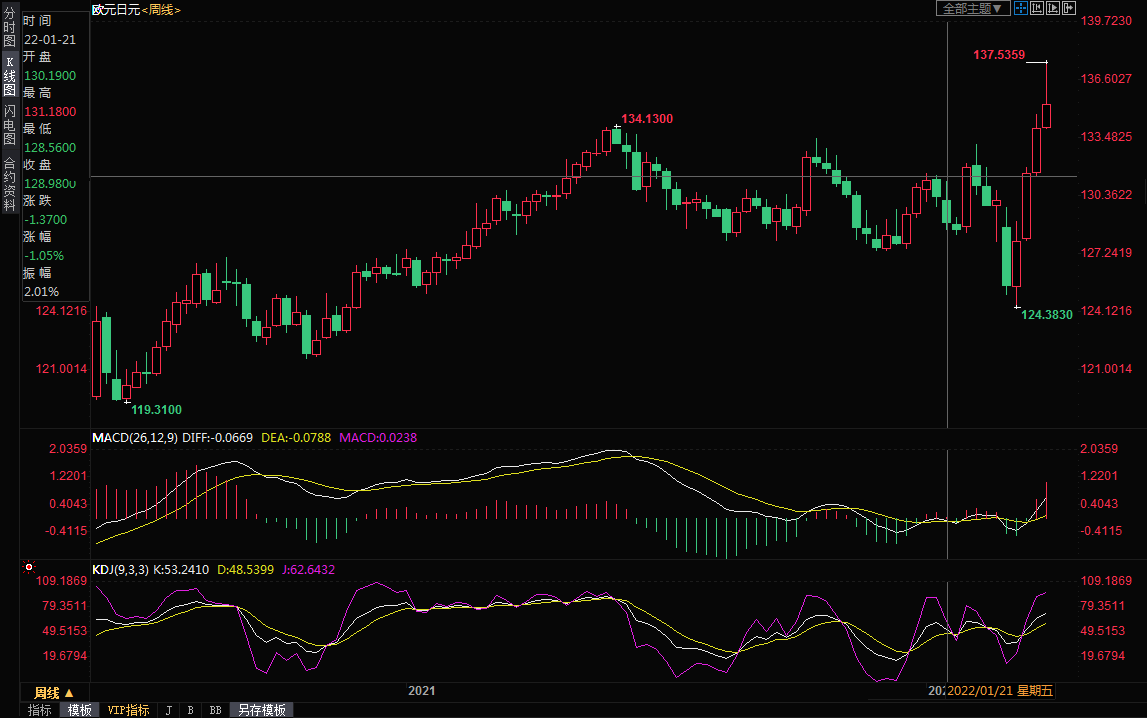Open the VIP指标 tab
Screen dimensions: 1147x718
pyautogui.click(x=129, y=710)
